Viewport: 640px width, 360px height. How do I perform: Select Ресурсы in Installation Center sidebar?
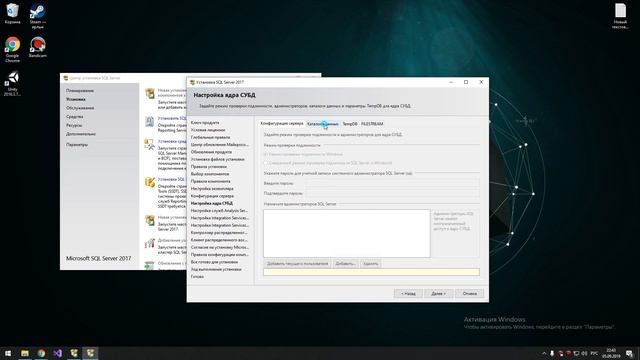[x=74, y=125]
